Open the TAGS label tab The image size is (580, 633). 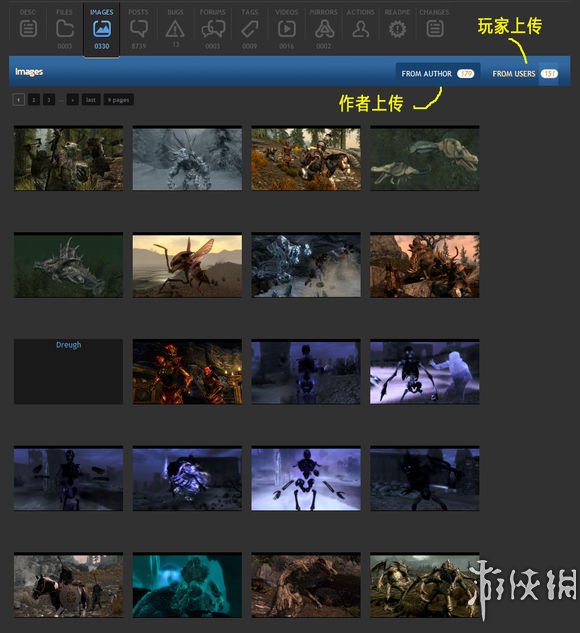pos(249,28)
